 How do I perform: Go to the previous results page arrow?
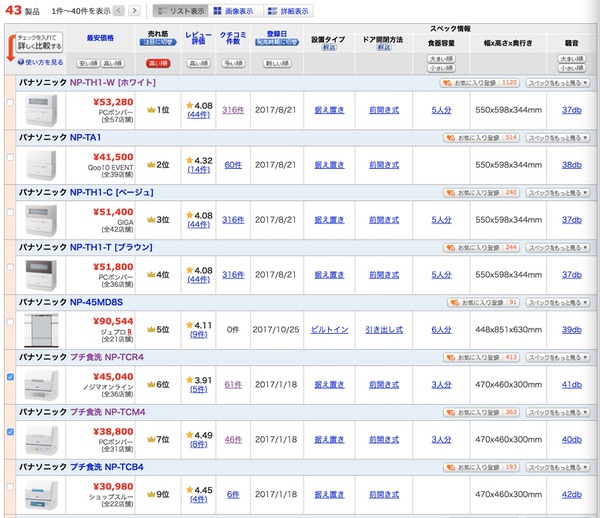(x=119, y=10)
